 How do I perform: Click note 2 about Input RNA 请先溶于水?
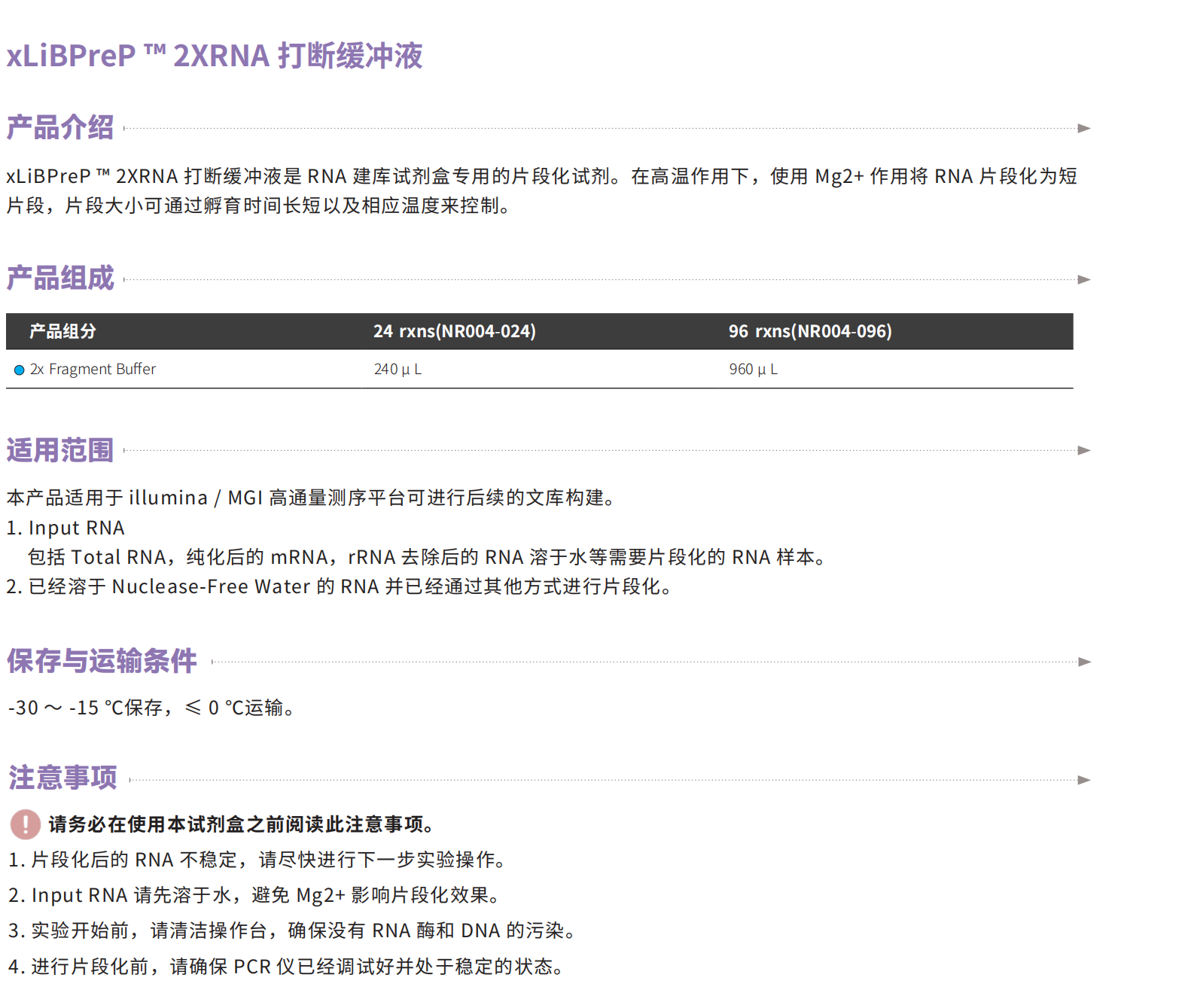point(255,895)
